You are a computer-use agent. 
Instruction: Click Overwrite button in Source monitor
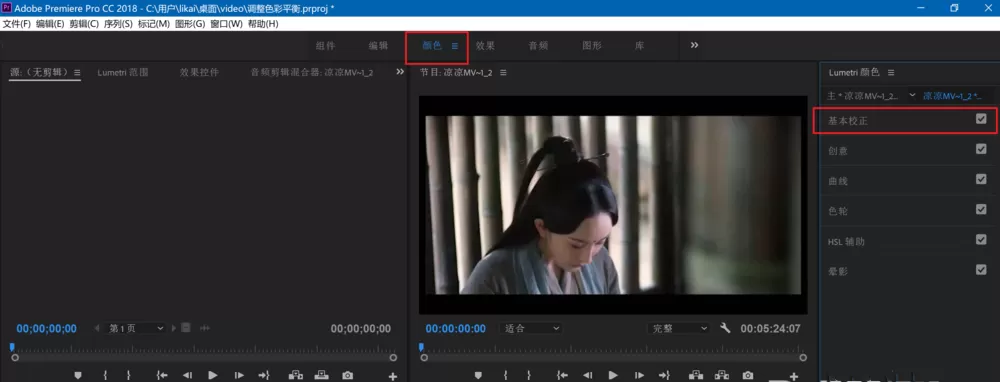321,376
